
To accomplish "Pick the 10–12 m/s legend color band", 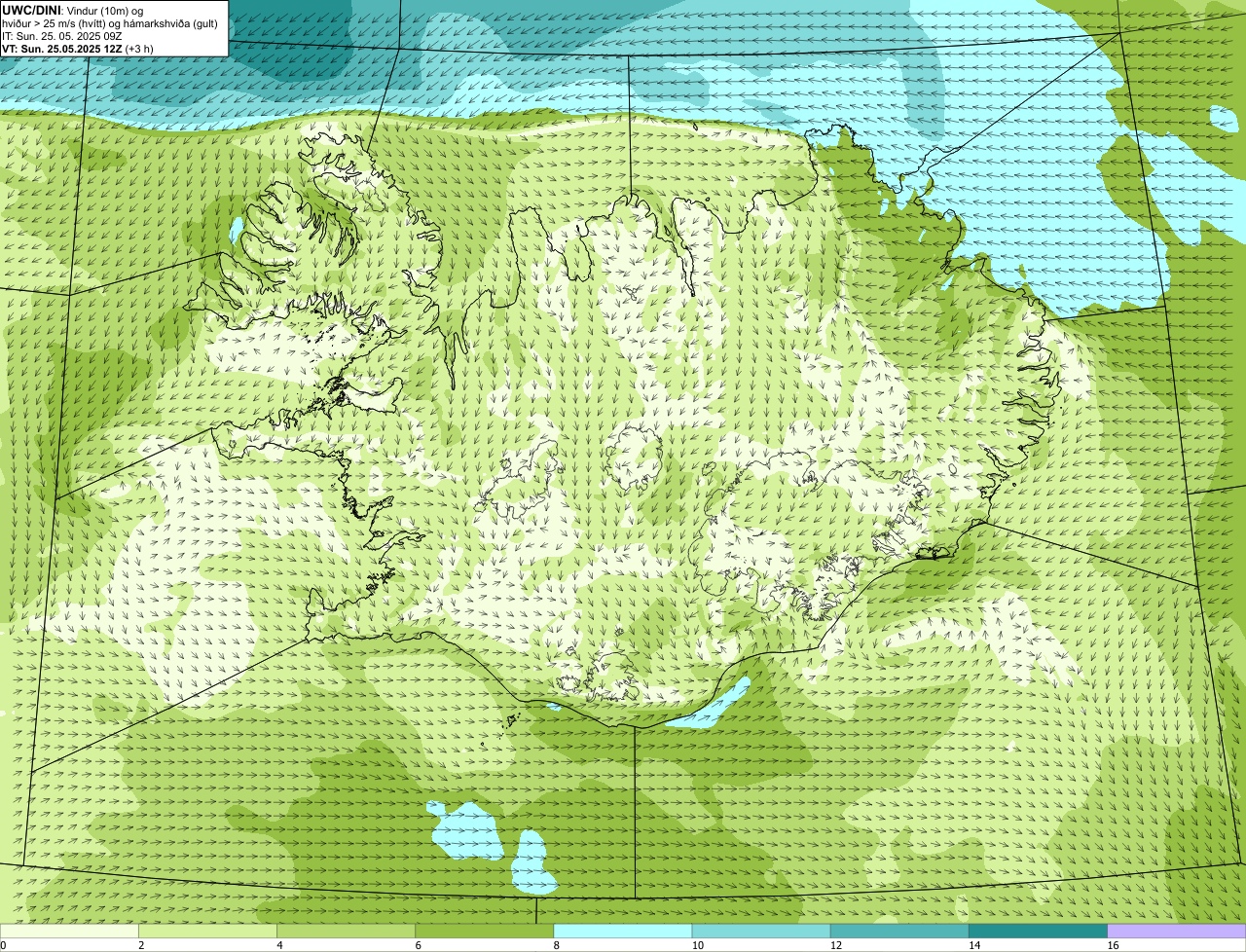I will (761, 932).
